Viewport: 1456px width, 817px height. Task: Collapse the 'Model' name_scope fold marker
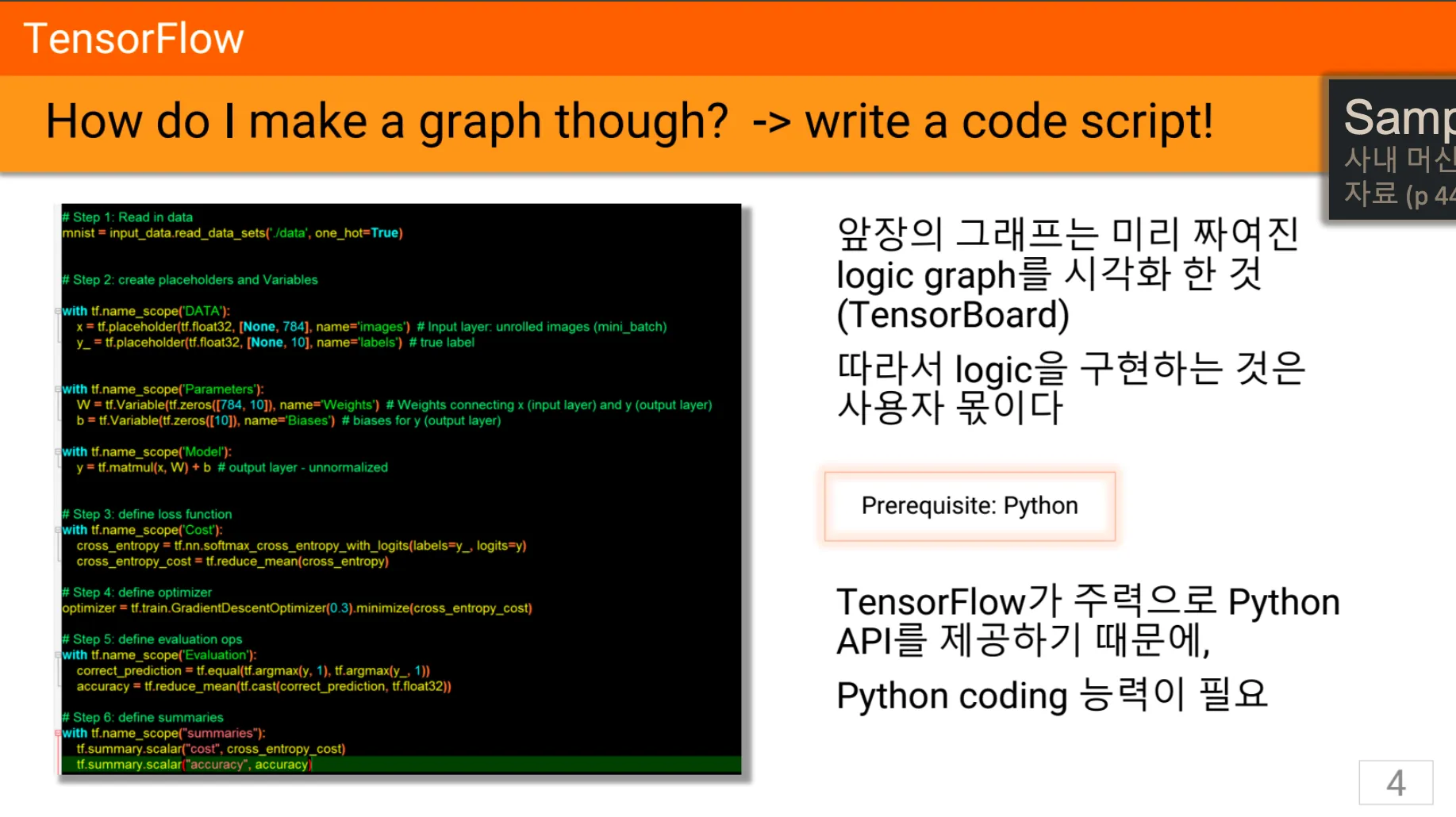coord(58,452)
